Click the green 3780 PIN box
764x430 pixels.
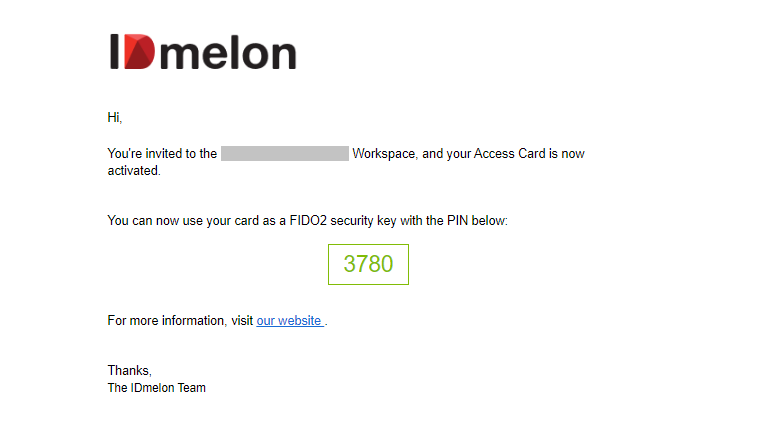point(368,264)
